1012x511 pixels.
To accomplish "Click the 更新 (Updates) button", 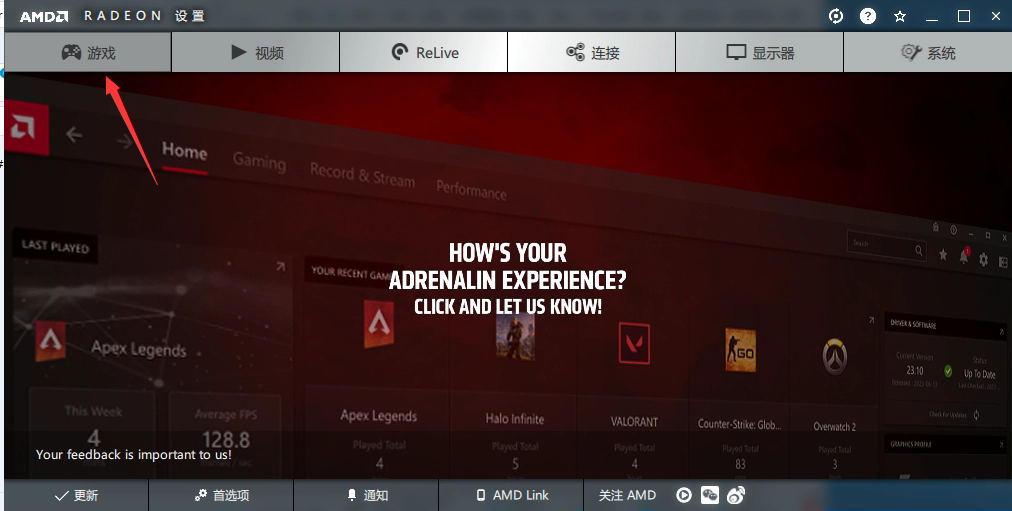I will [76, 495].
